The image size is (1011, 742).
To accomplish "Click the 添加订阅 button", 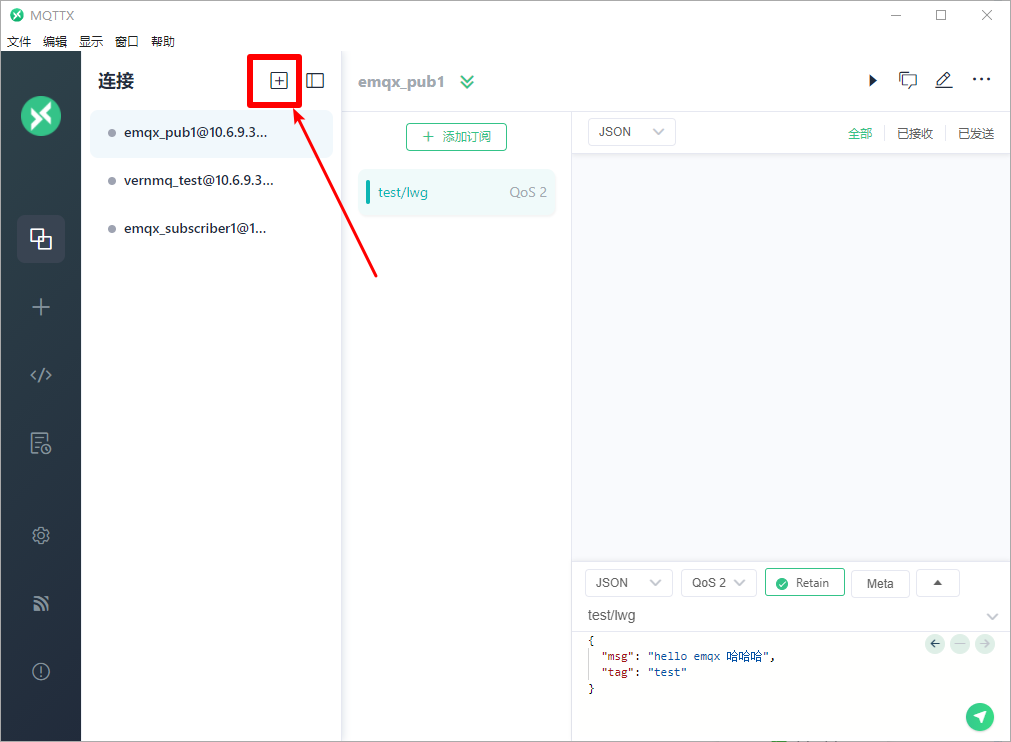I will click(x=456, y=137).
